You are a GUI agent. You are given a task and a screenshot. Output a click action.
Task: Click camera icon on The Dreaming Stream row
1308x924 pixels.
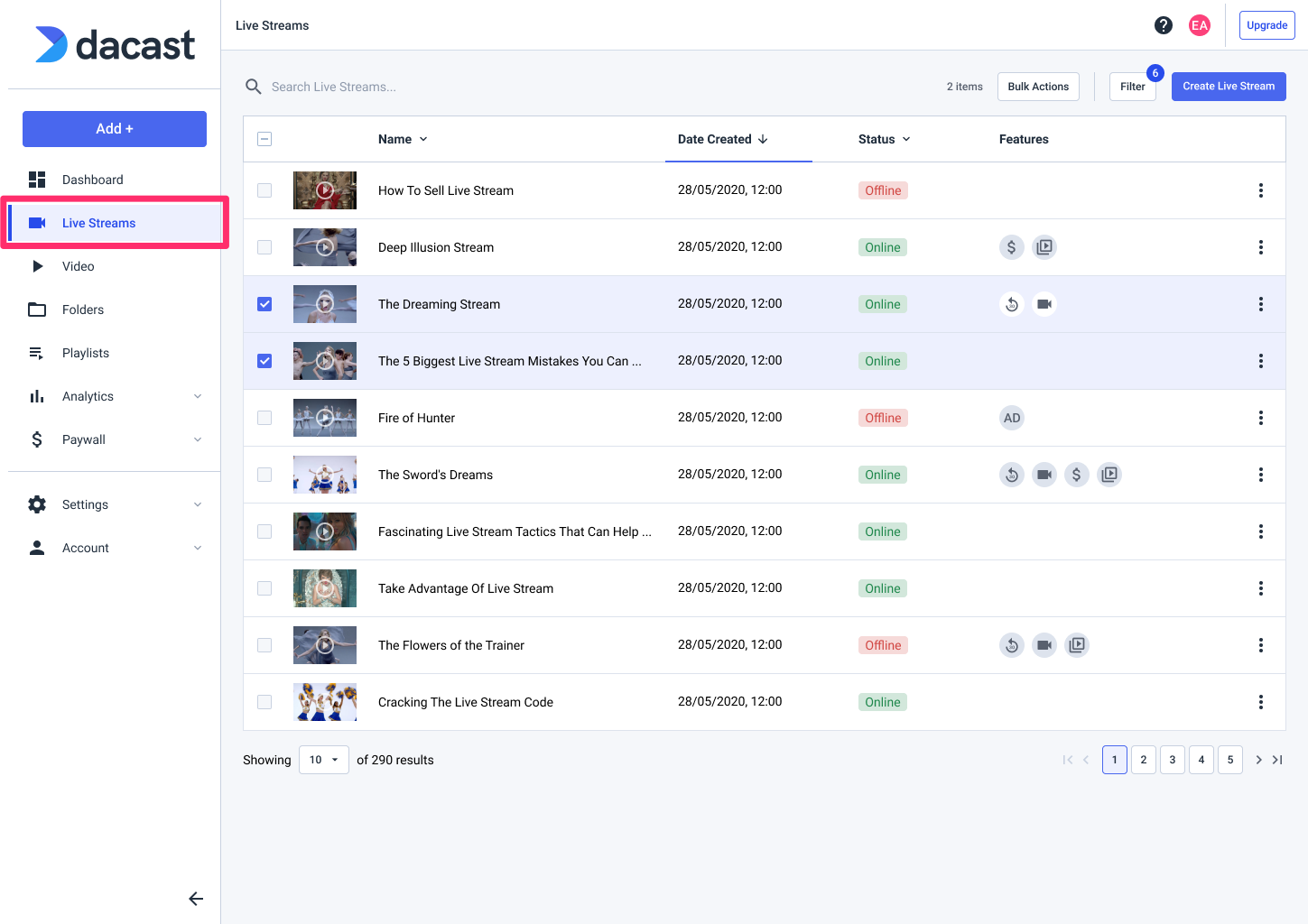point(1044,304)
